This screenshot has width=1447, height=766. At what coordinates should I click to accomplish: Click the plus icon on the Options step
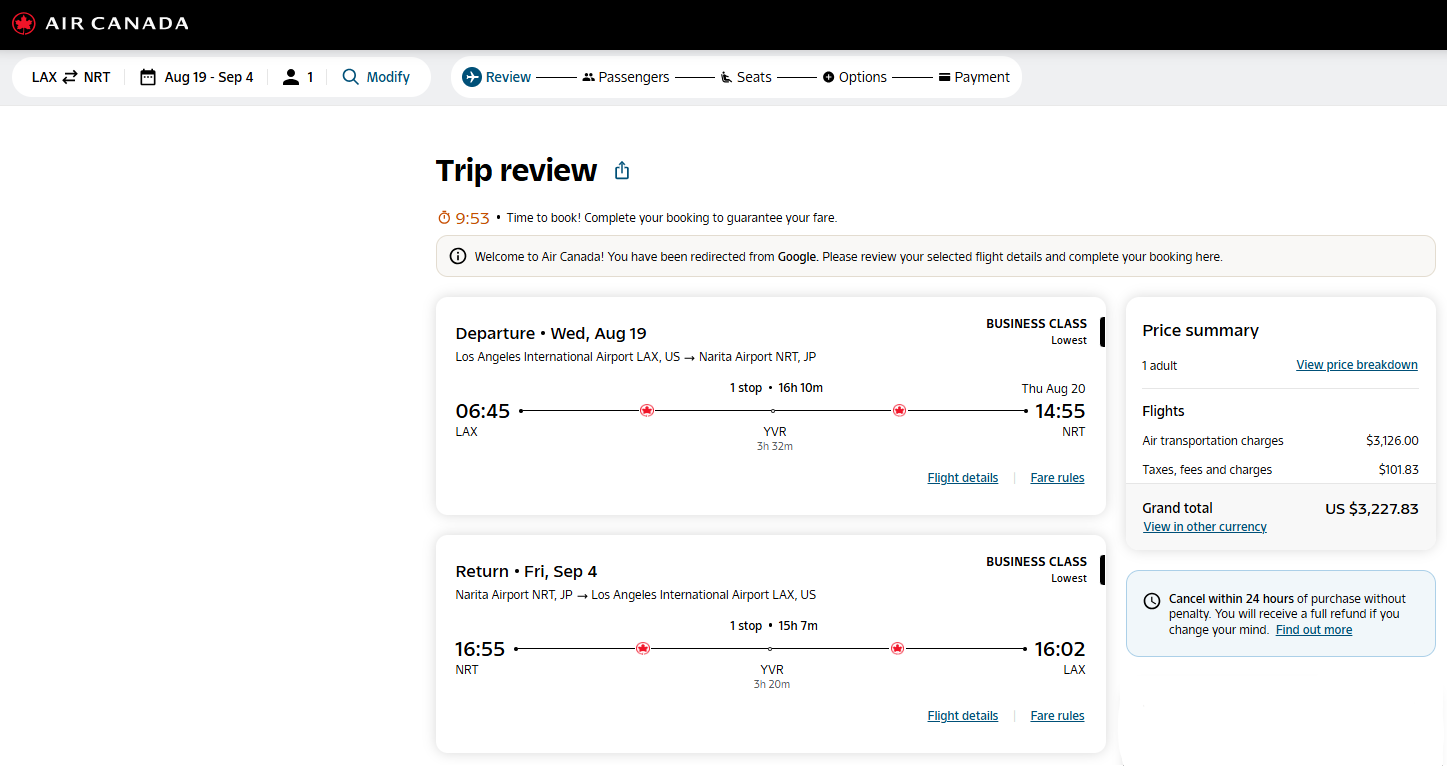(x=828, y=77)
